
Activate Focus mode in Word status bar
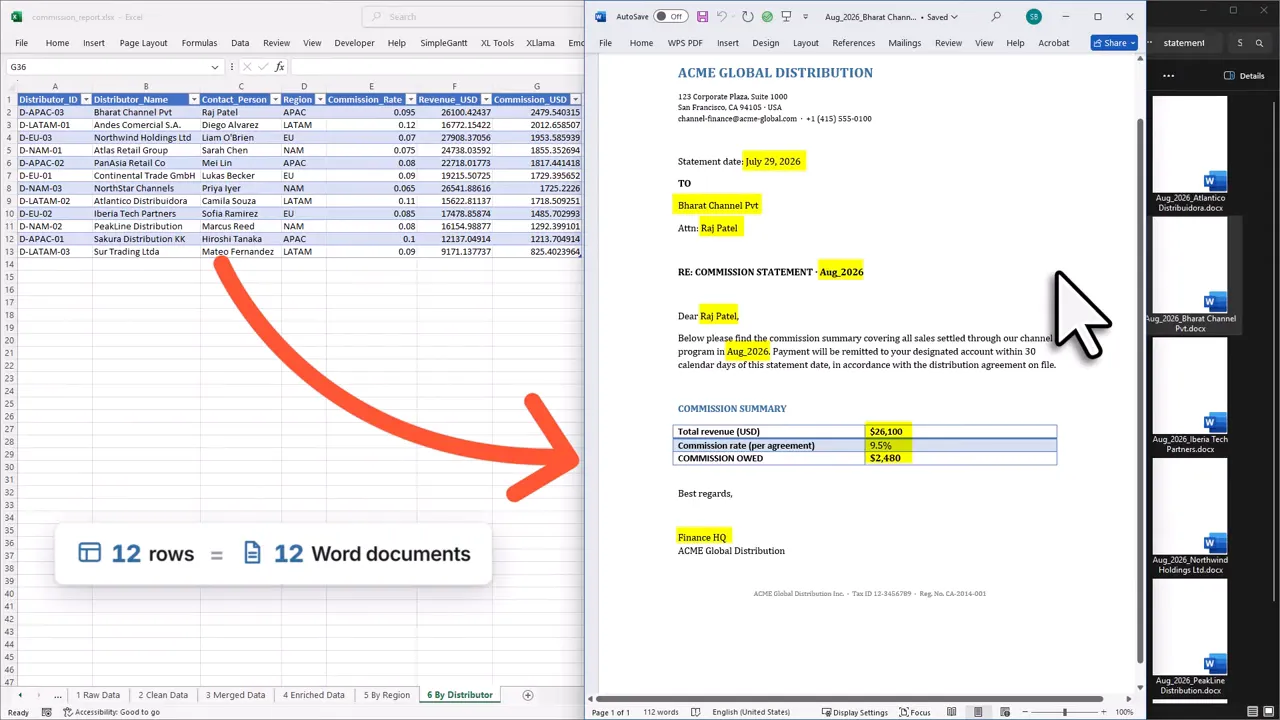(x=915, y=712)
